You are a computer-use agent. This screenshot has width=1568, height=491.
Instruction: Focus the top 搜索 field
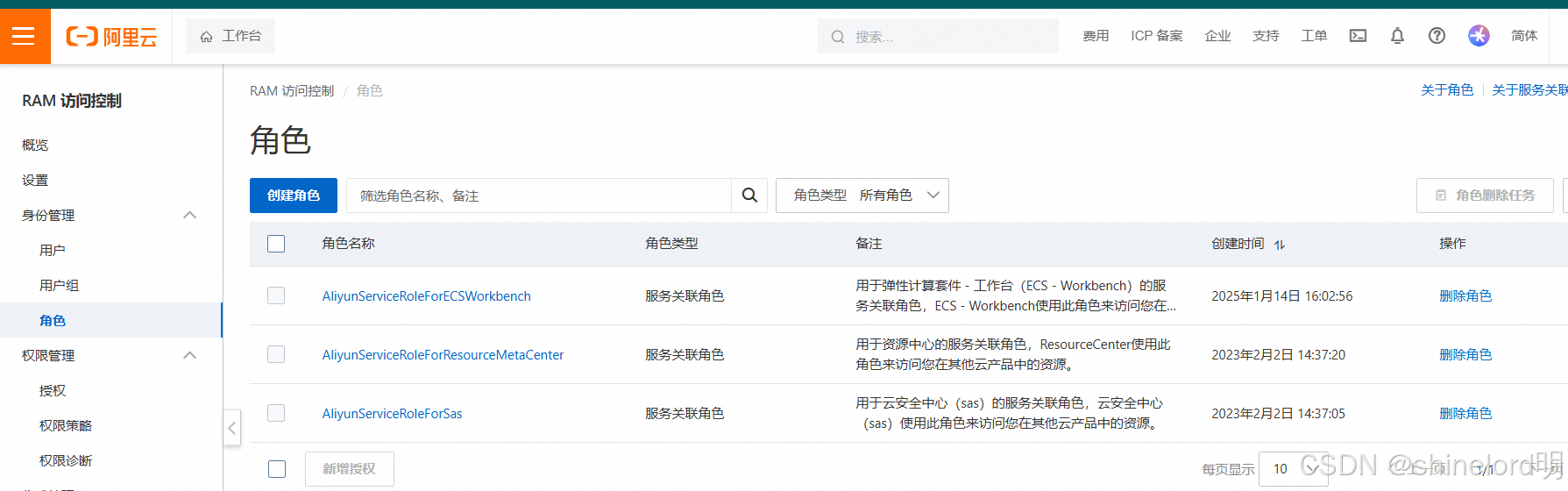click(x=938, y=36)
